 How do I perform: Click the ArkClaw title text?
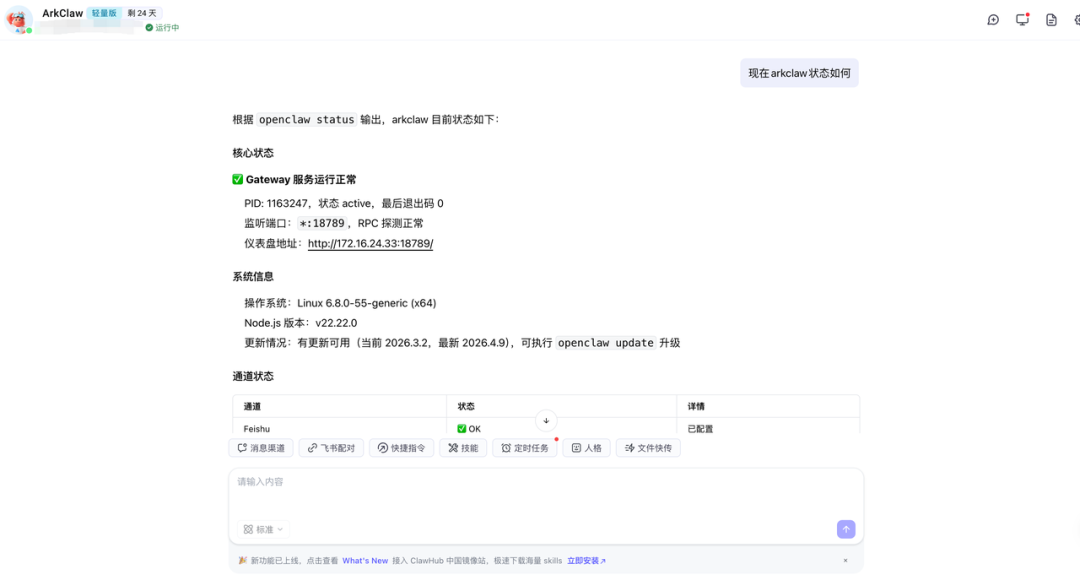pos(62,13)
